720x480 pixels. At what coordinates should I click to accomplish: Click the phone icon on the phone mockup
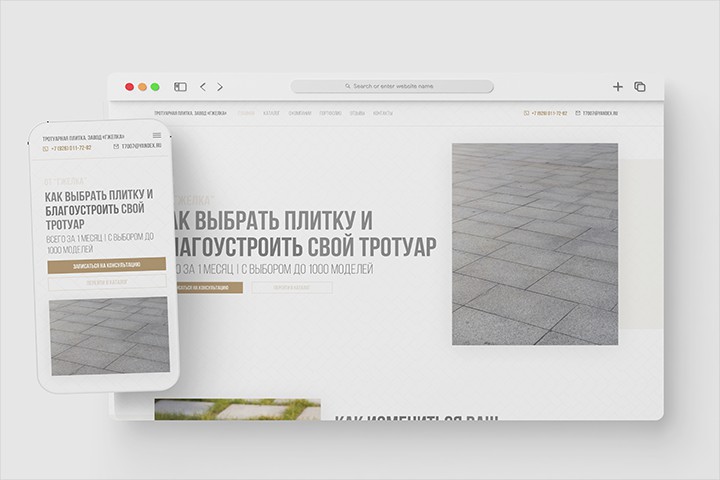(x=45, y=149)
